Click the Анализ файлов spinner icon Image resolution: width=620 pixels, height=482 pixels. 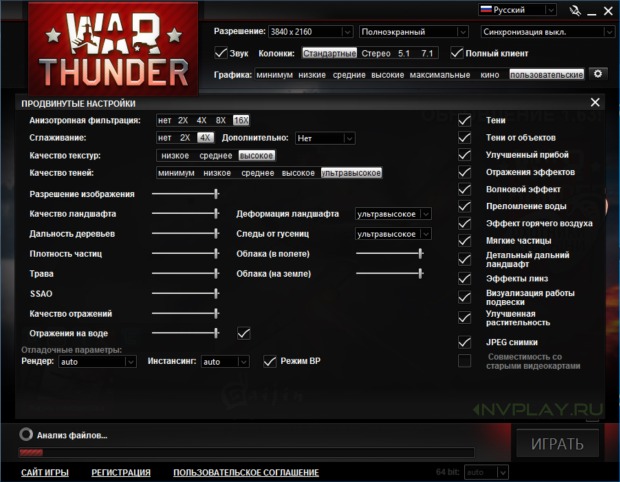point(26,434)
